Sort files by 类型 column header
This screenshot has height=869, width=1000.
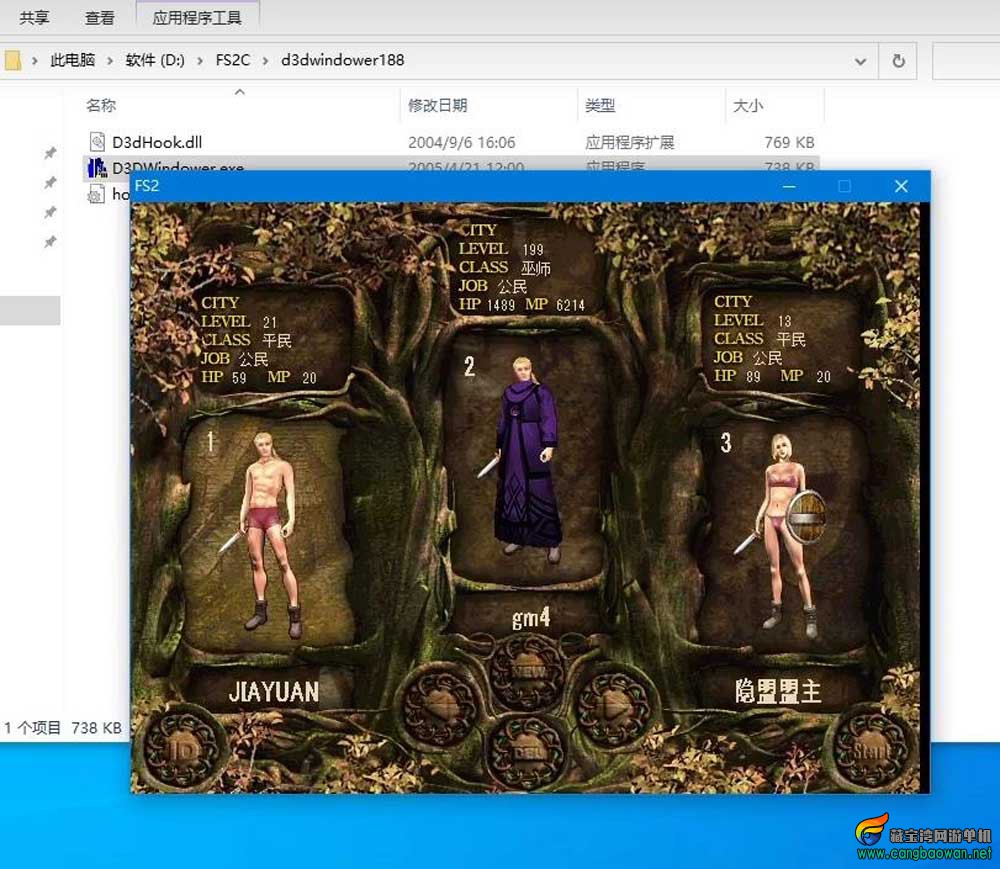click(600, 105)
